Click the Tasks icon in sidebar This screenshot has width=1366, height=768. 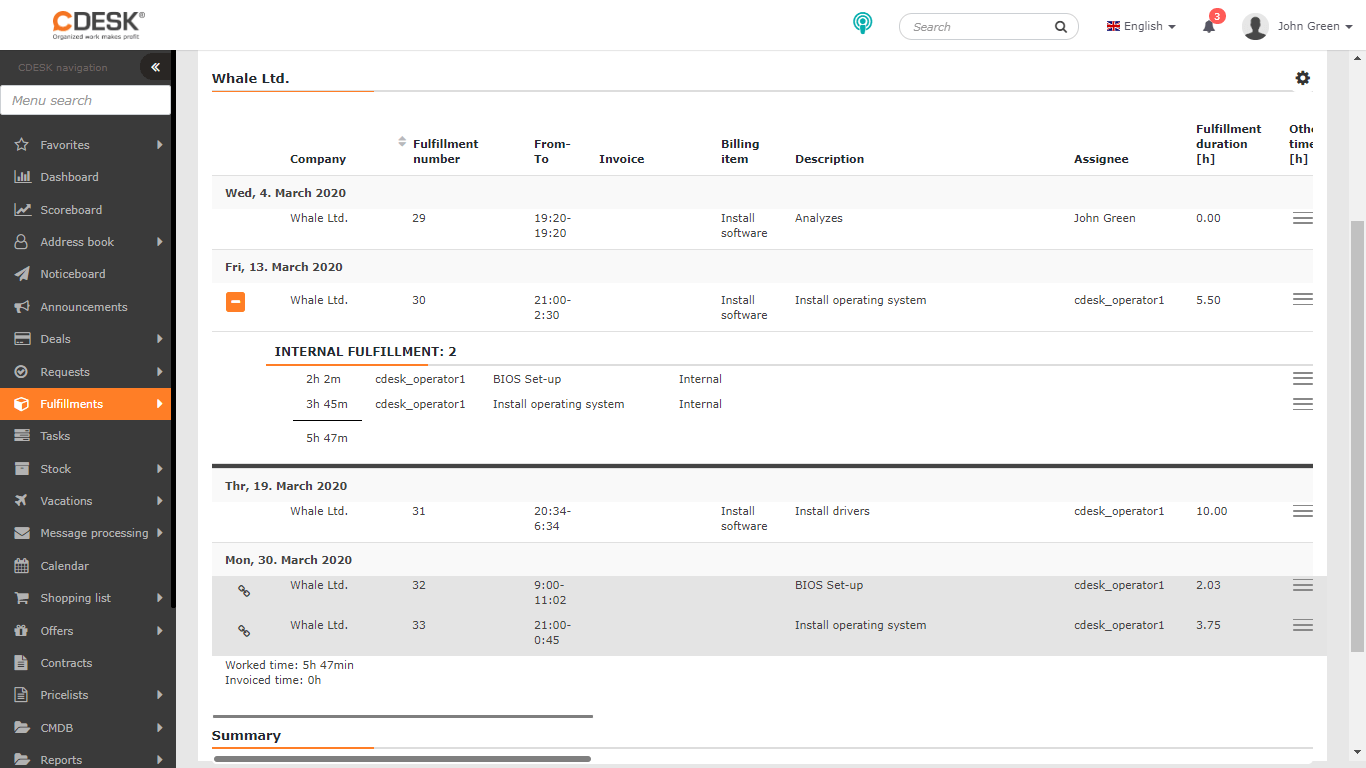[22, 436]
